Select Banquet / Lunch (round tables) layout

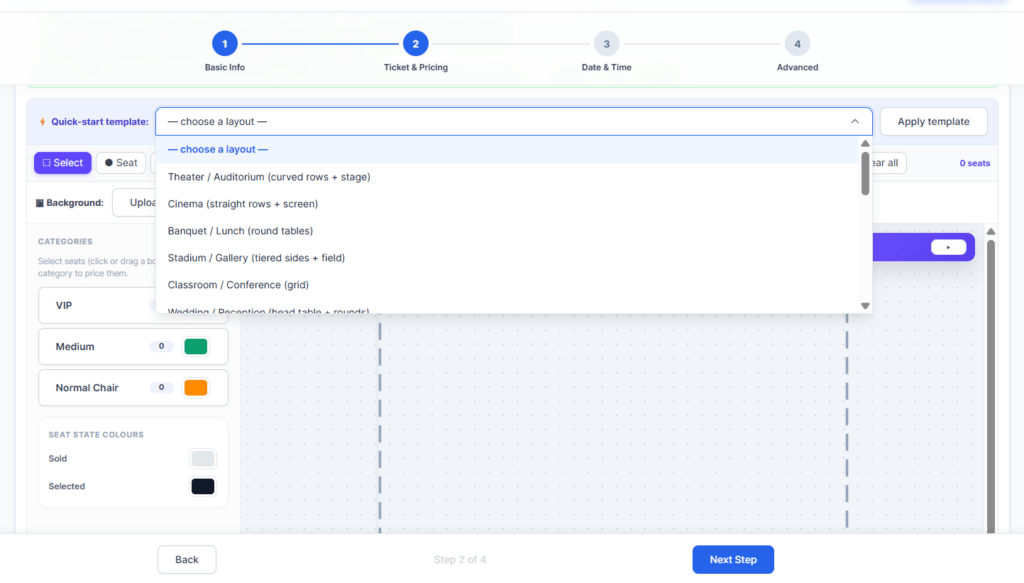507,230
